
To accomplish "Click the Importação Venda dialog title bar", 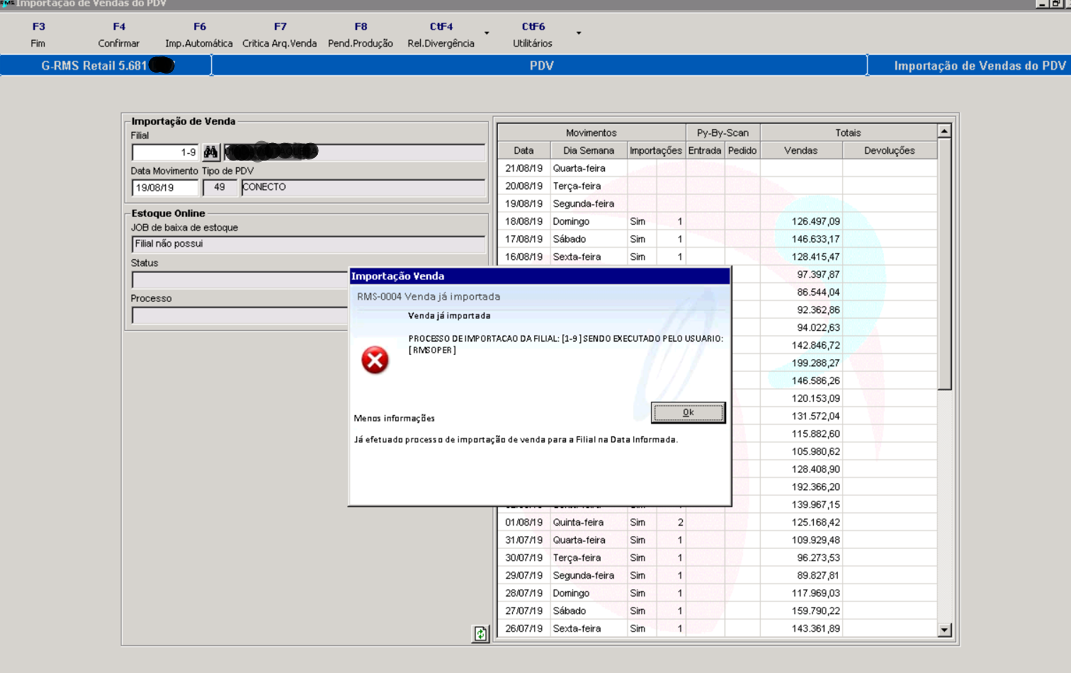I will [540, 276].
